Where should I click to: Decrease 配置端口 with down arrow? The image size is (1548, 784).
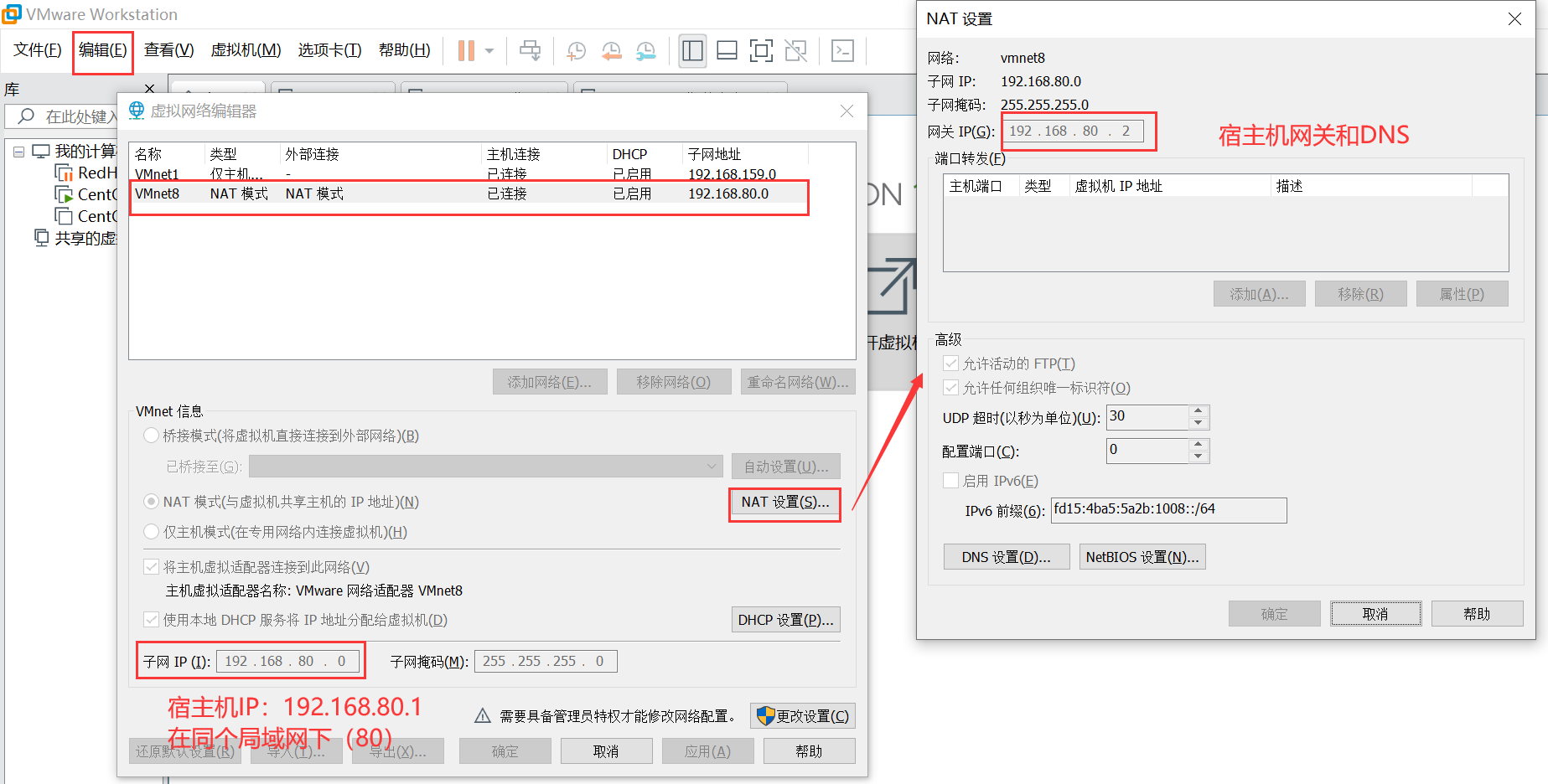tap(1199, 456)
